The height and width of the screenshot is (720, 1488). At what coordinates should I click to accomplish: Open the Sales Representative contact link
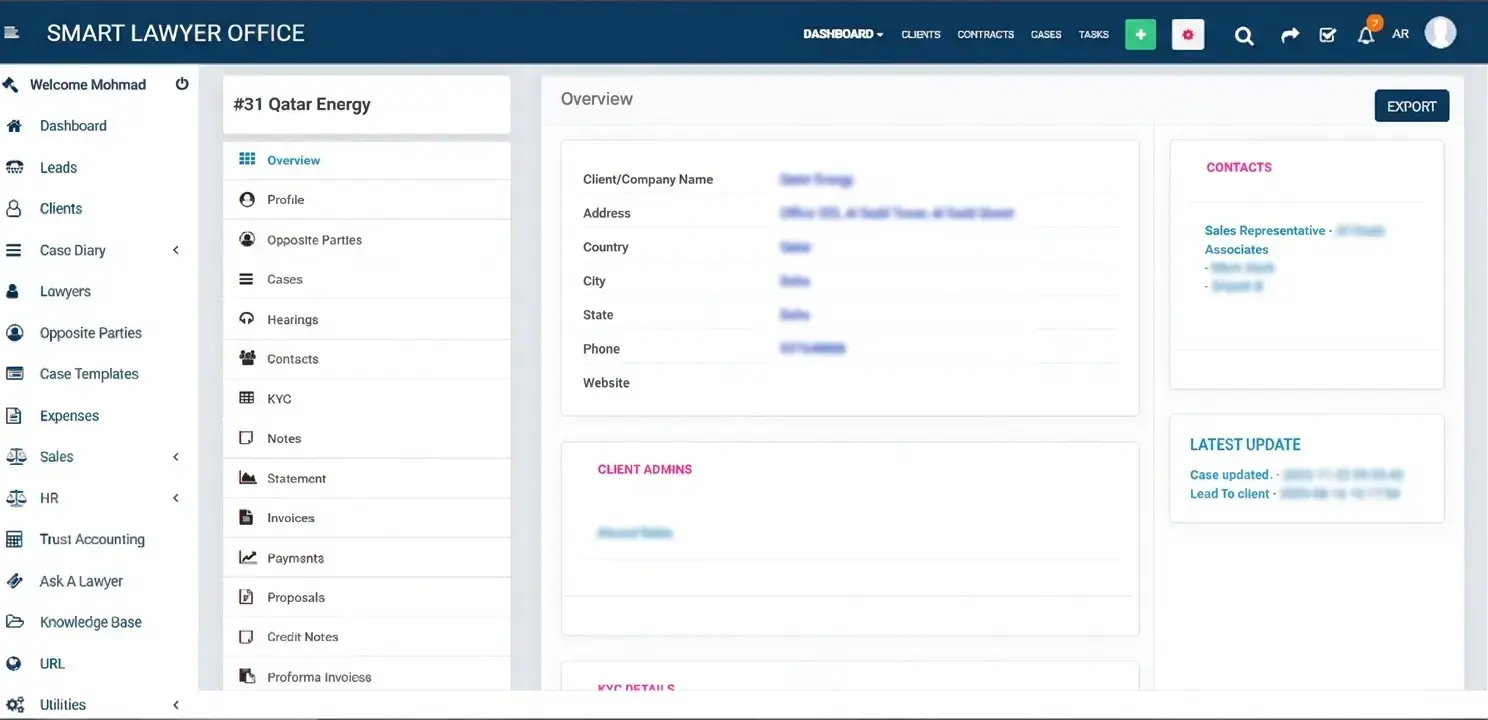point(1263,230)
